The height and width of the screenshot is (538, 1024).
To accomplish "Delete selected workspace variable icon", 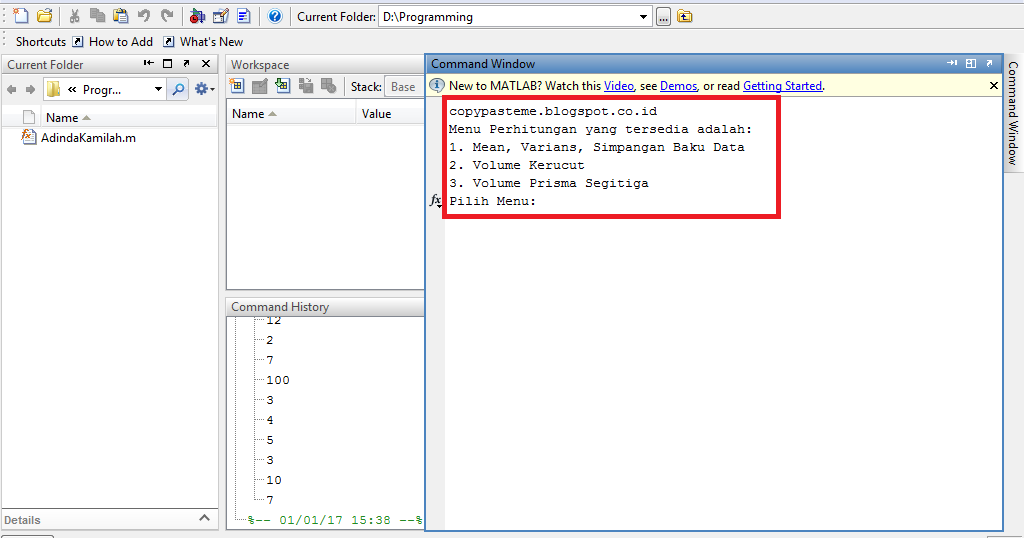I will pyautogui.click(x=328, y=86).
